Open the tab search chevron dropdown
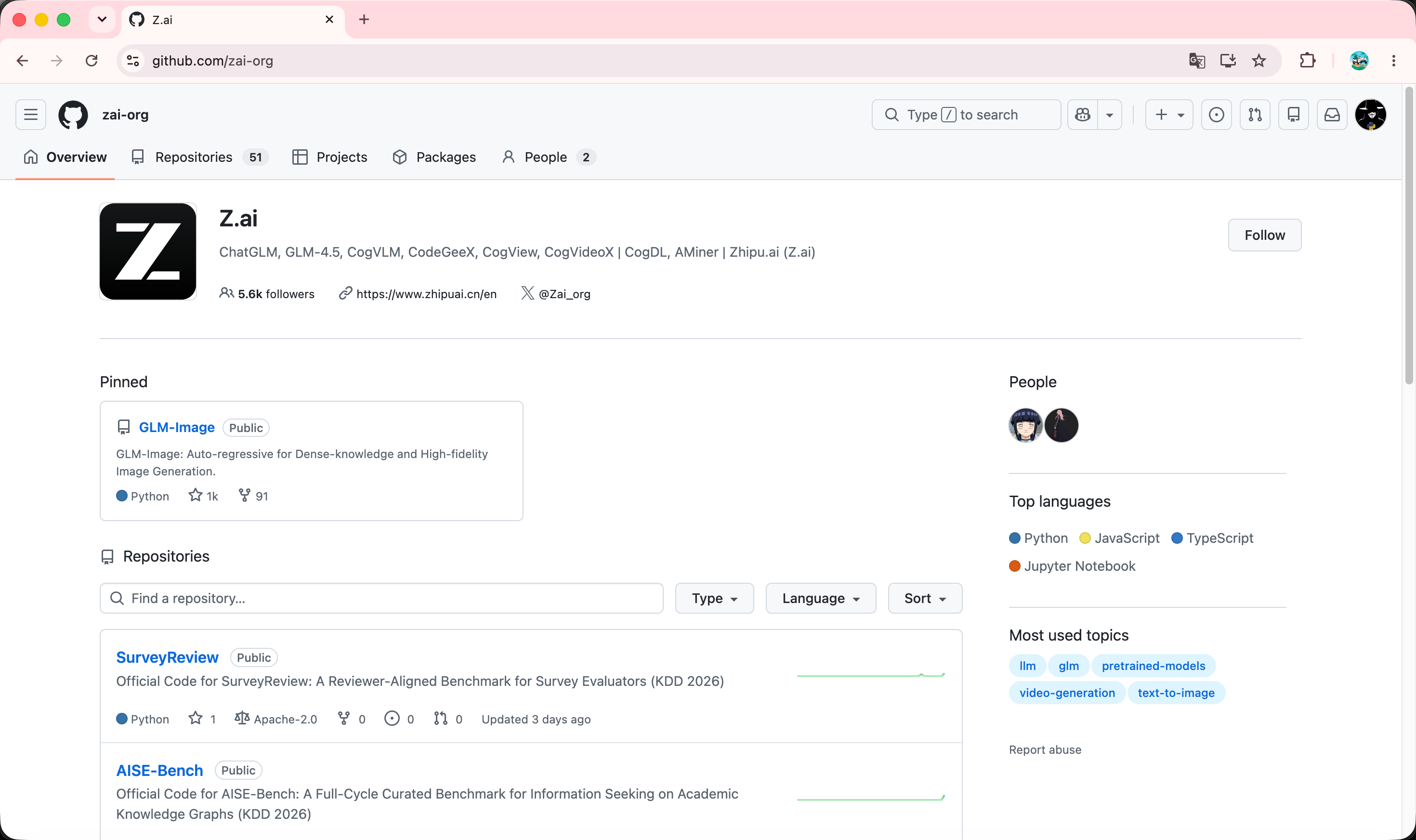1416x840 pixels. pyautogui.click(x=102, y=20)
